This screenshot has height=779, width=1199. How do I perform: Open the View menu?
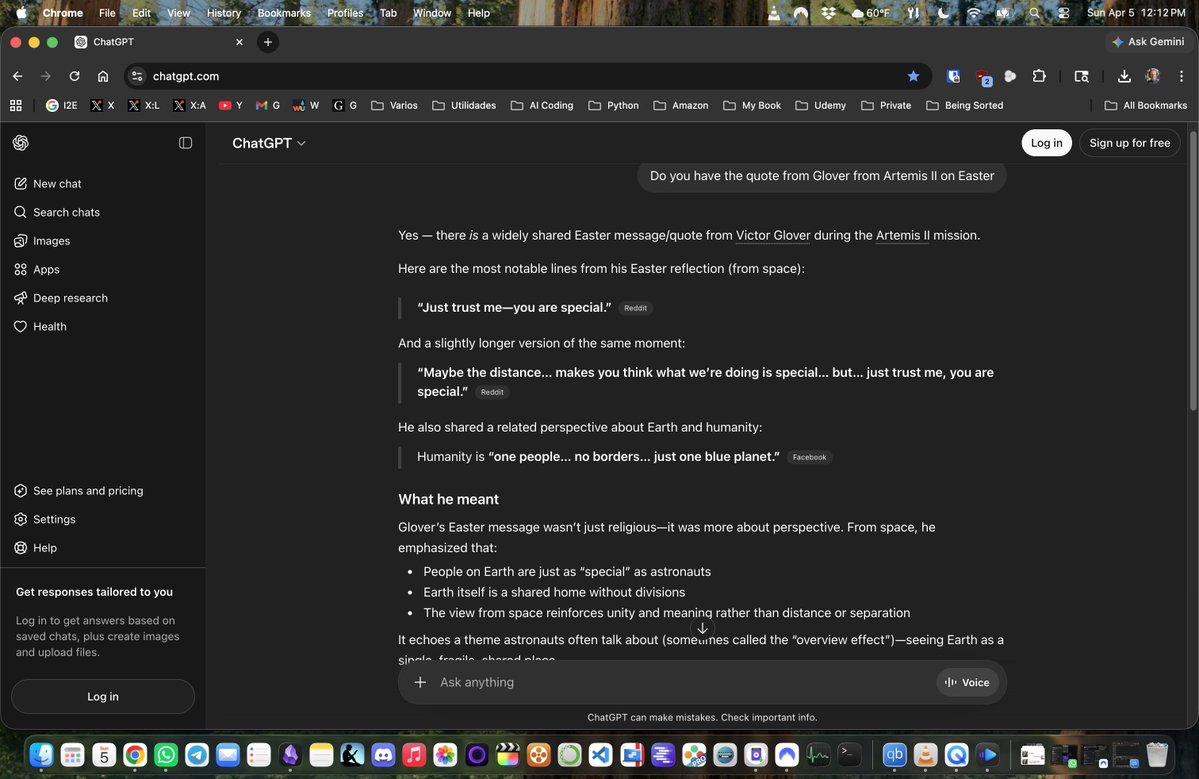click(x=178, y=13)
